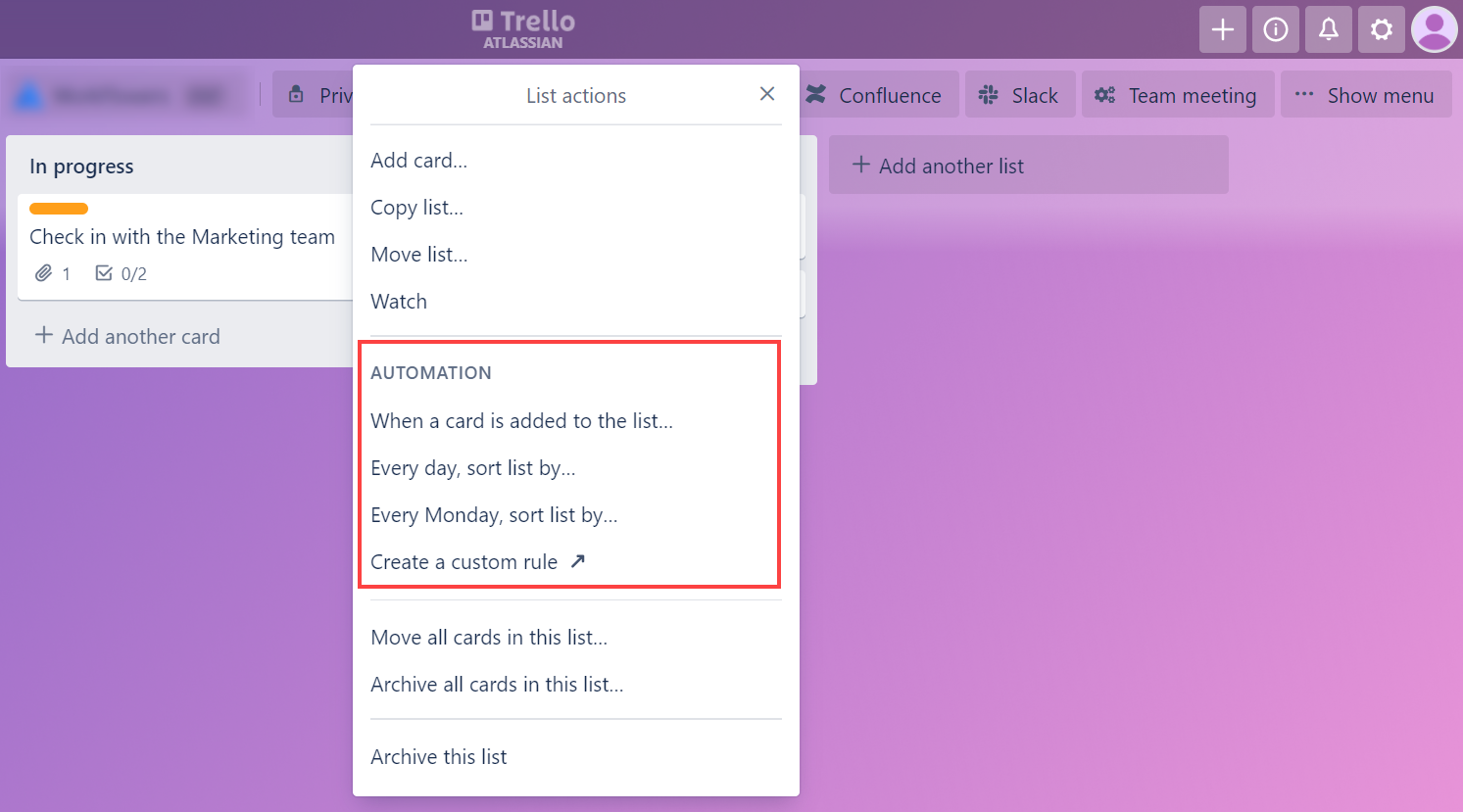Click the information circle icon in the header

(1275, 29)
